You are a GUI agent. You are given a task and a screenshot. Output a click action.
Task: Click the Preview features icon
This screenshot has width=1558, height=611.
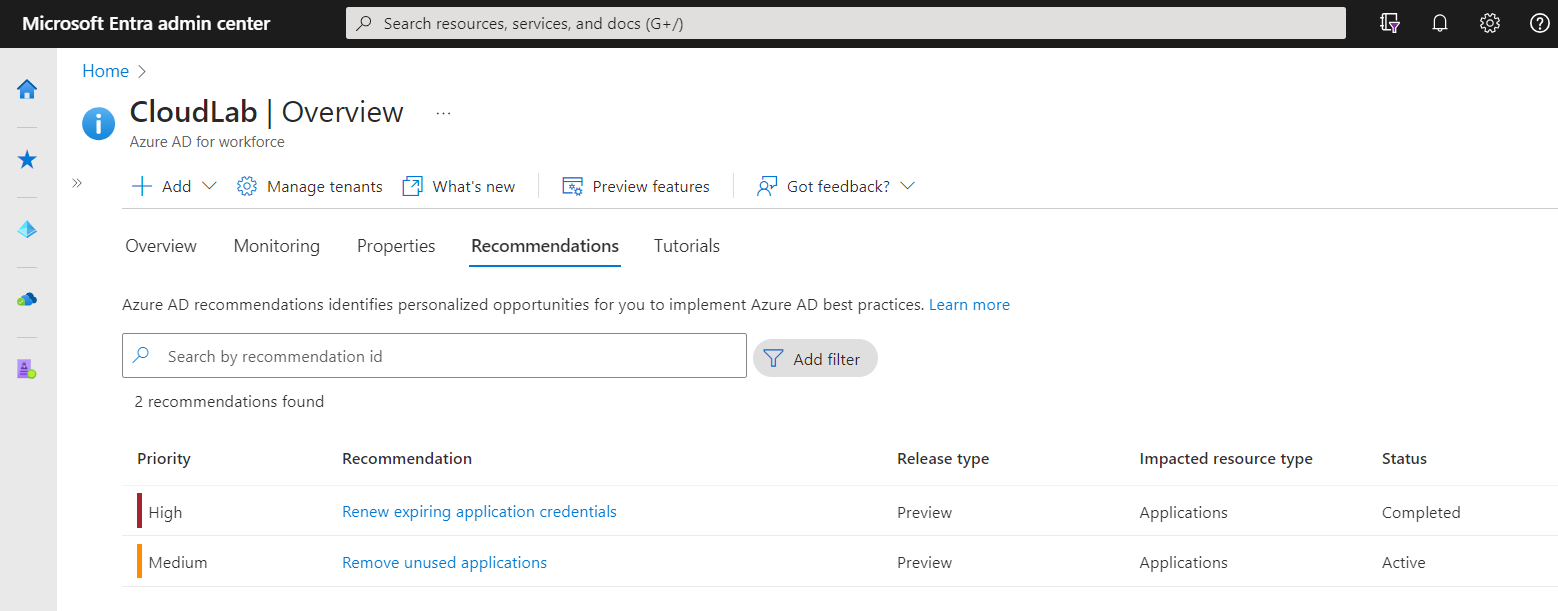coord(572,186)
